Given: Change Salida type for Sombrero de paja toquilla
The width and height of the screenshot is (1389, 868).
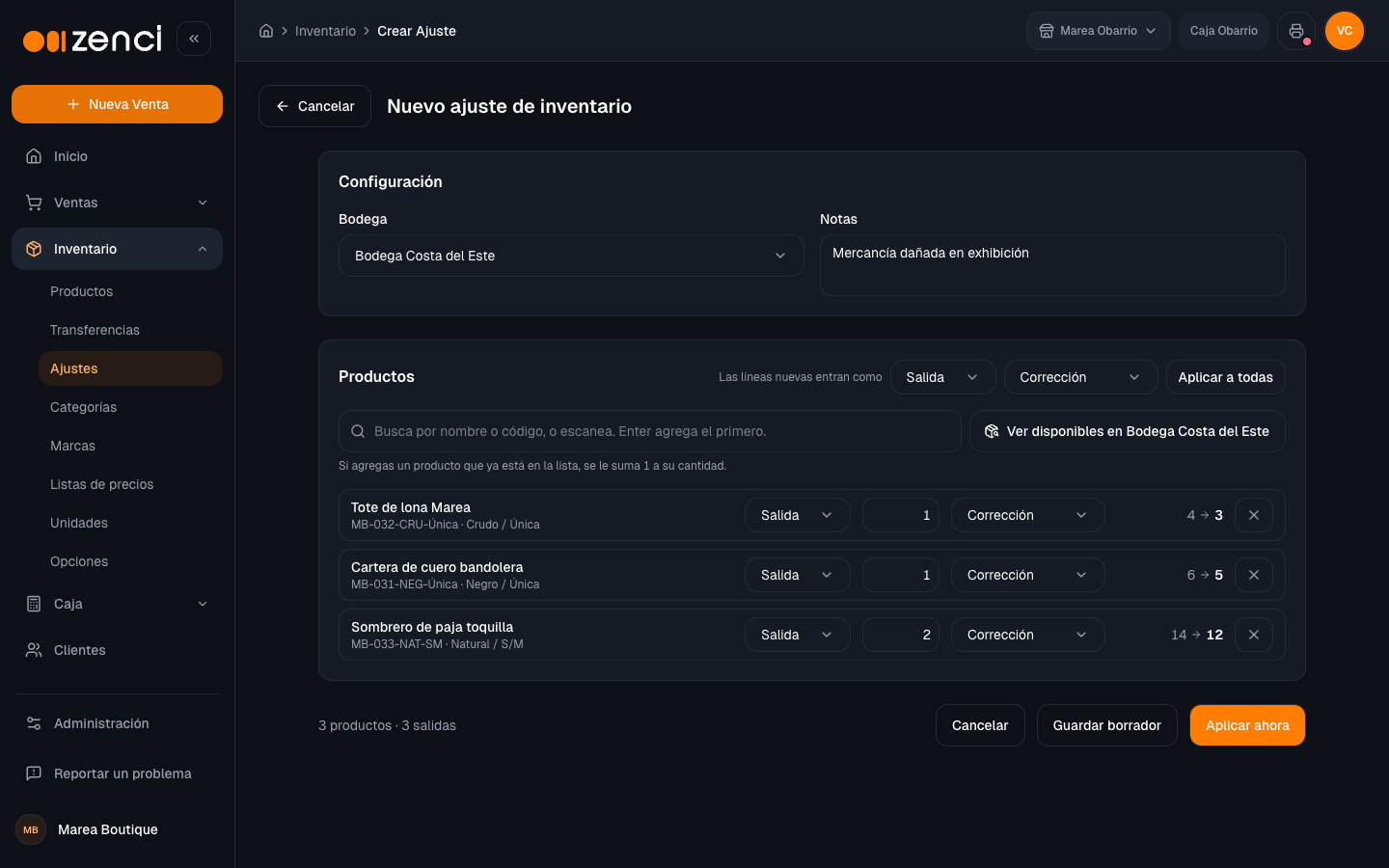Looking at the screenshot, I should [x=797, y=635].
